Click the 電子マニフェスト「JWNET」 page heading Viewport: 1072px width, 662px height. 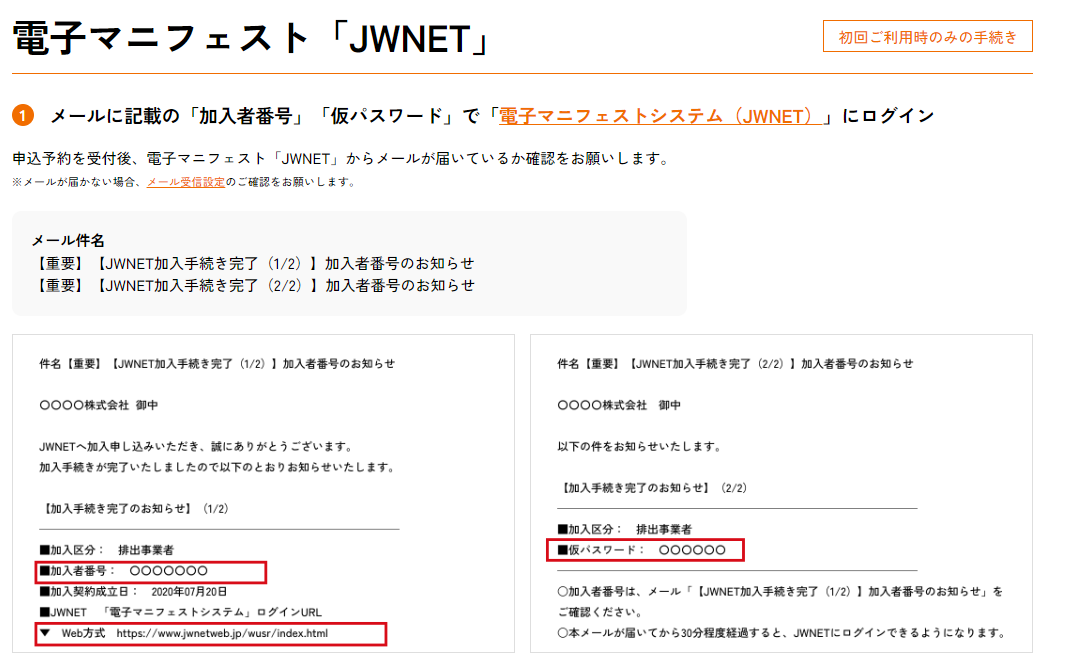click(252, 38)
